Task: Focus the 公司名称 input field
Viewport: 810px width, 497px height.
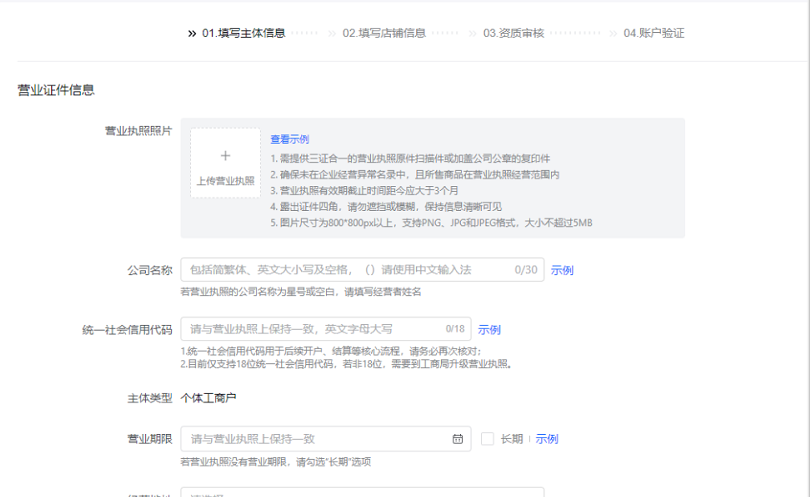Action: (362, 270)
